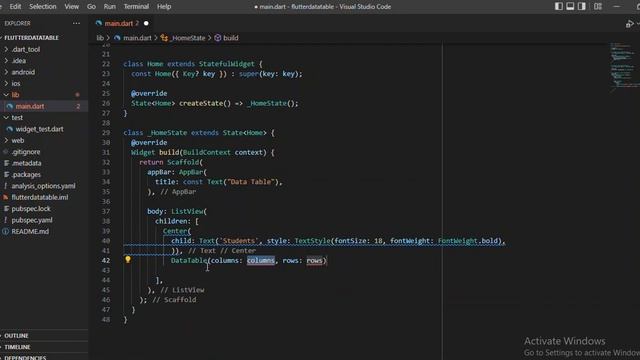Click the lightbulb quick fix icon on line 42
Image resolution: width=640 pixels, height=360 pixels.
tap(128, 260)
